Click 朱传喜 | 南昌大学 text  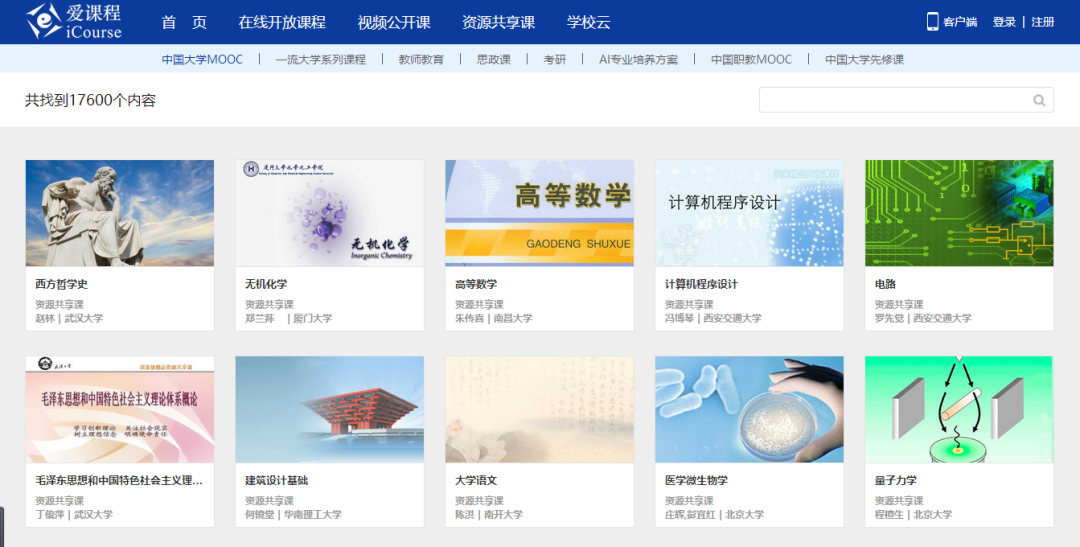click(494, 318)
